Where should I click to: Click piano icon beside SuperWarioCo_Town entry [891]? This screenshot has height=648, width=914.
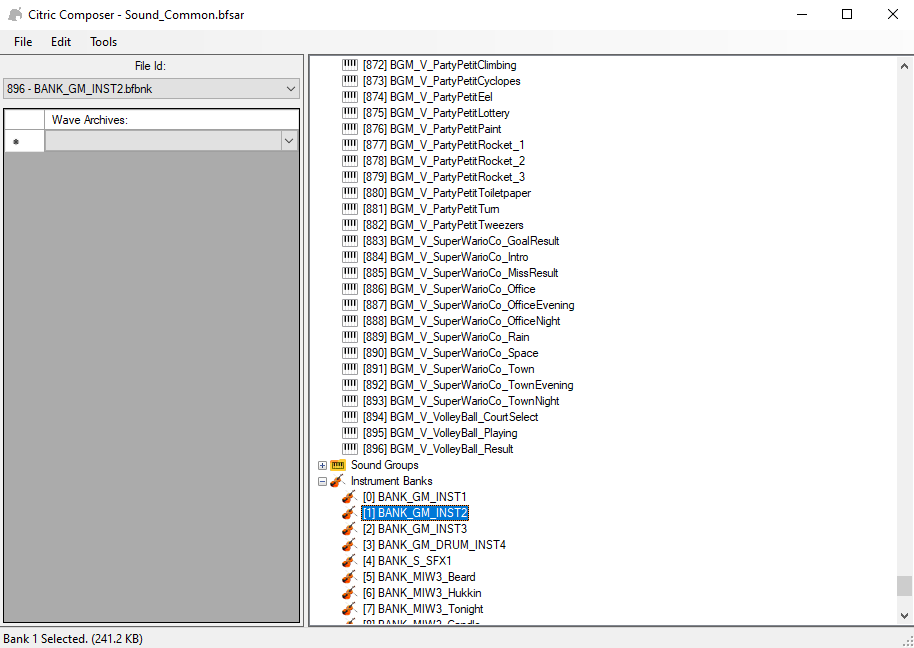[x=350, y=369]
